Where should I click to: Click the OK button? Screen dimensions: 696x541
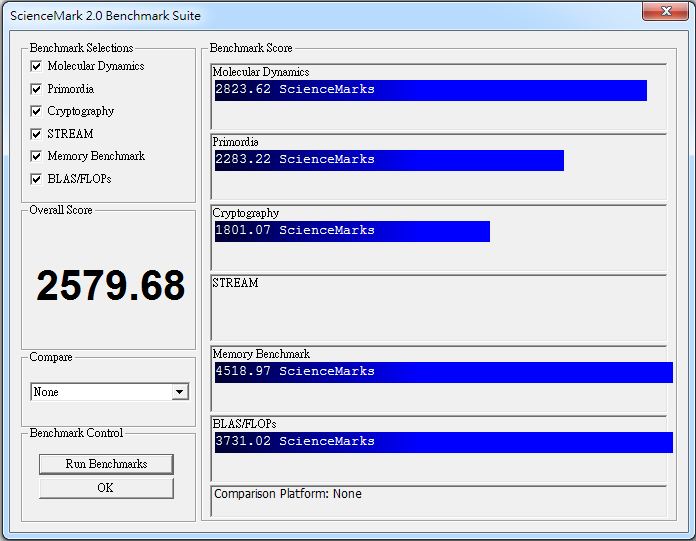(106, 488)
